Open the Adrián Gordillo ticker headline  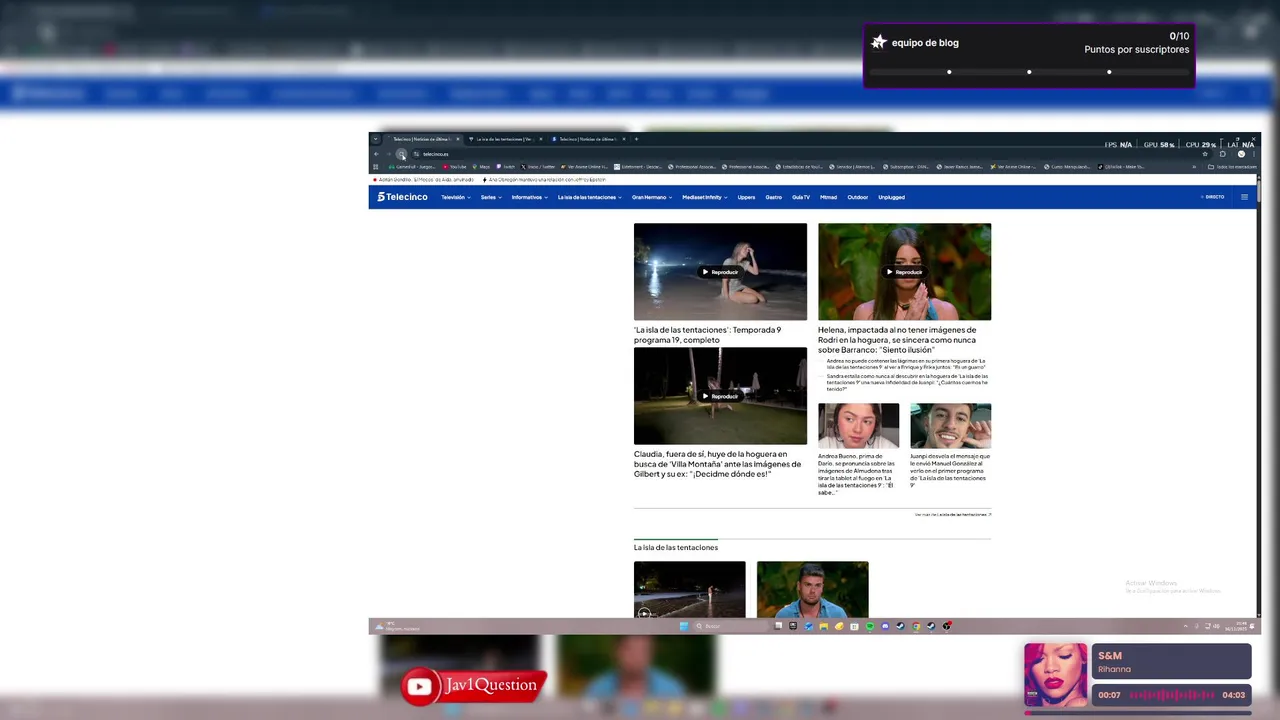424,180
